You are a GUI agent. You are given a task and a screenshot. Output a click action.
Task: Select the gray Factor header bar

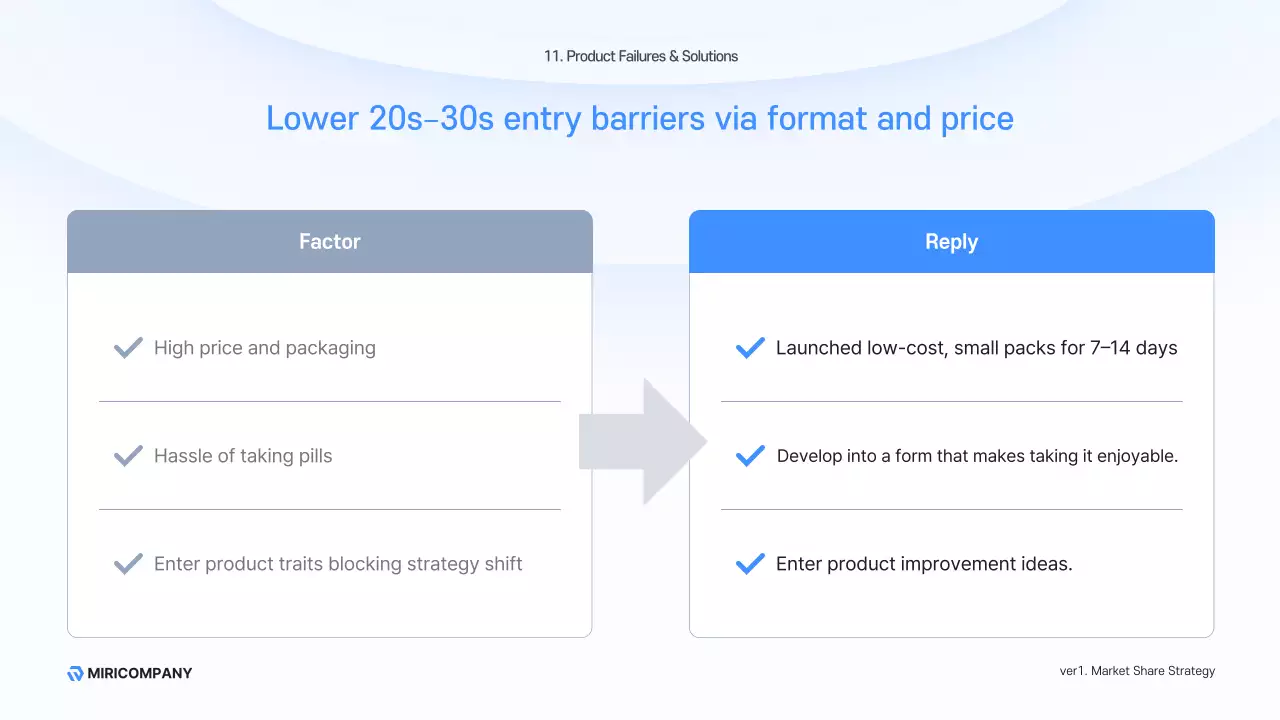pyautogui.click(x=330, y=242)
